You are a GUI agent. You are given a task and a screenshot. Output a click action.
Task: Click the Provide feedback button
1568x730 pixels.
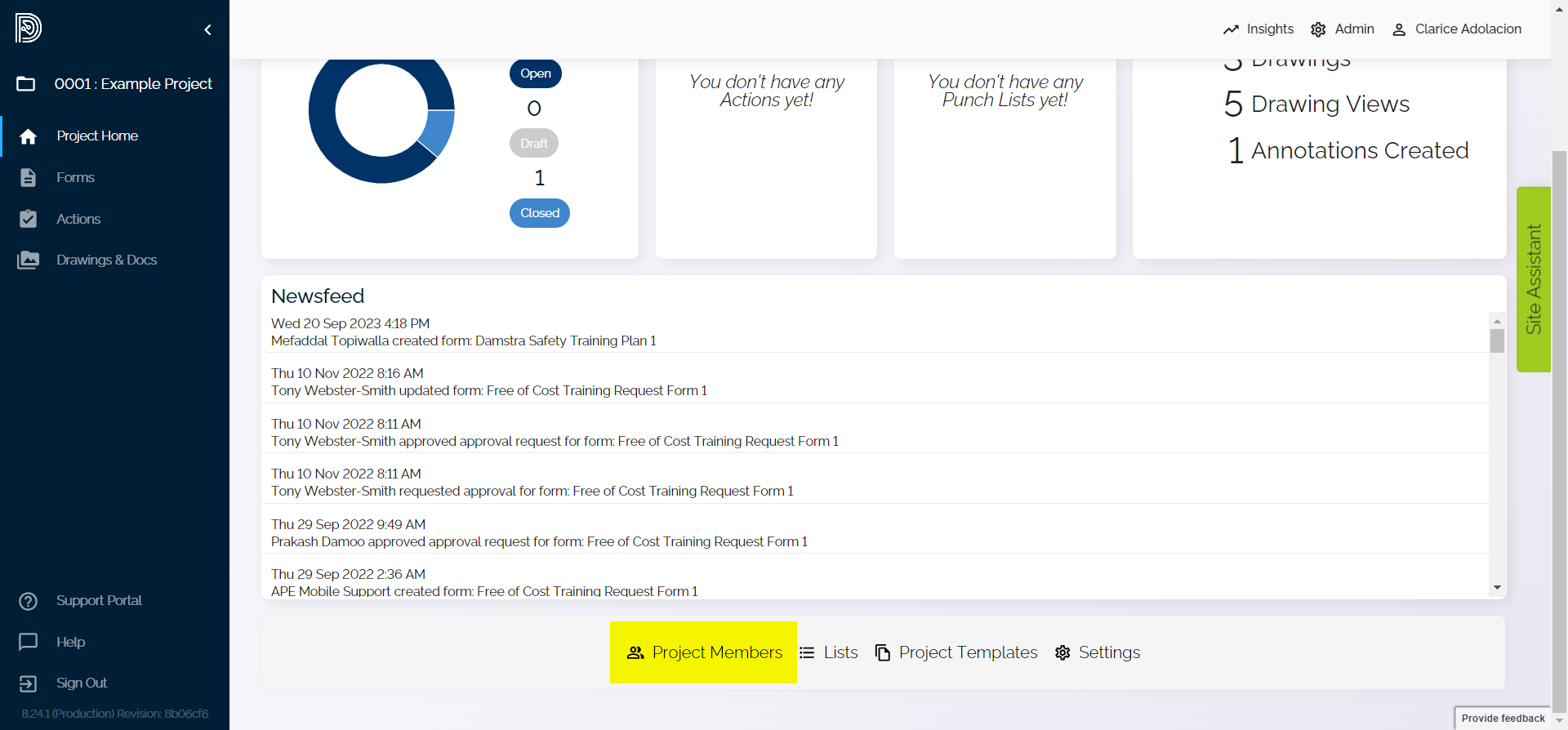1503,719
